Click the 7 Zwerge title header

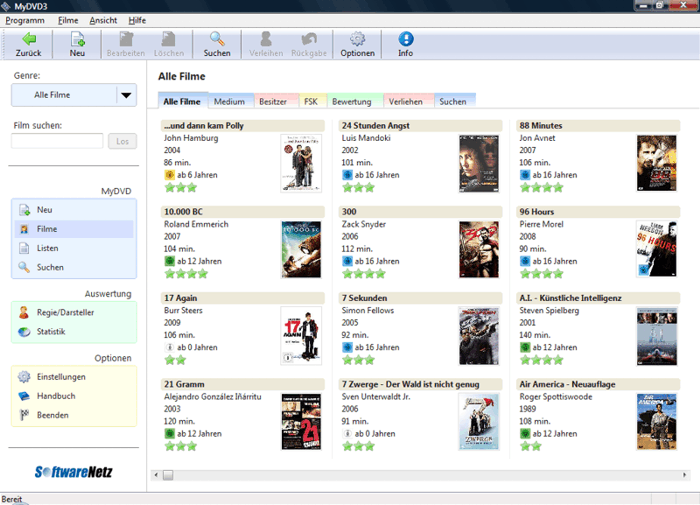(421, 384)
